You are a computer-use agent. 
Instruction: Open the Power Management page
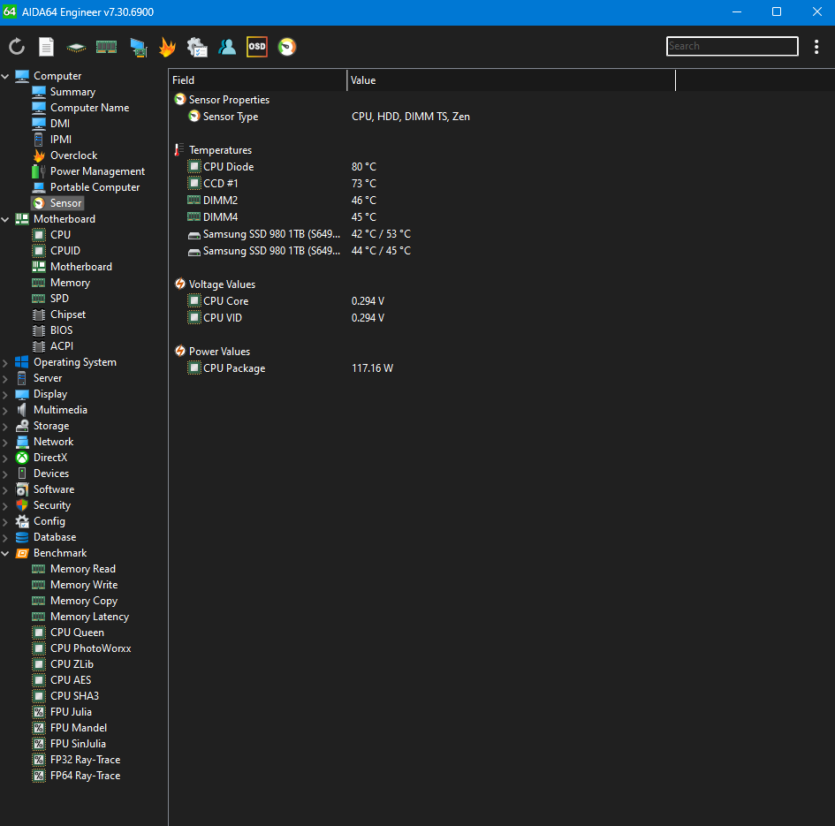pos(97,171)
